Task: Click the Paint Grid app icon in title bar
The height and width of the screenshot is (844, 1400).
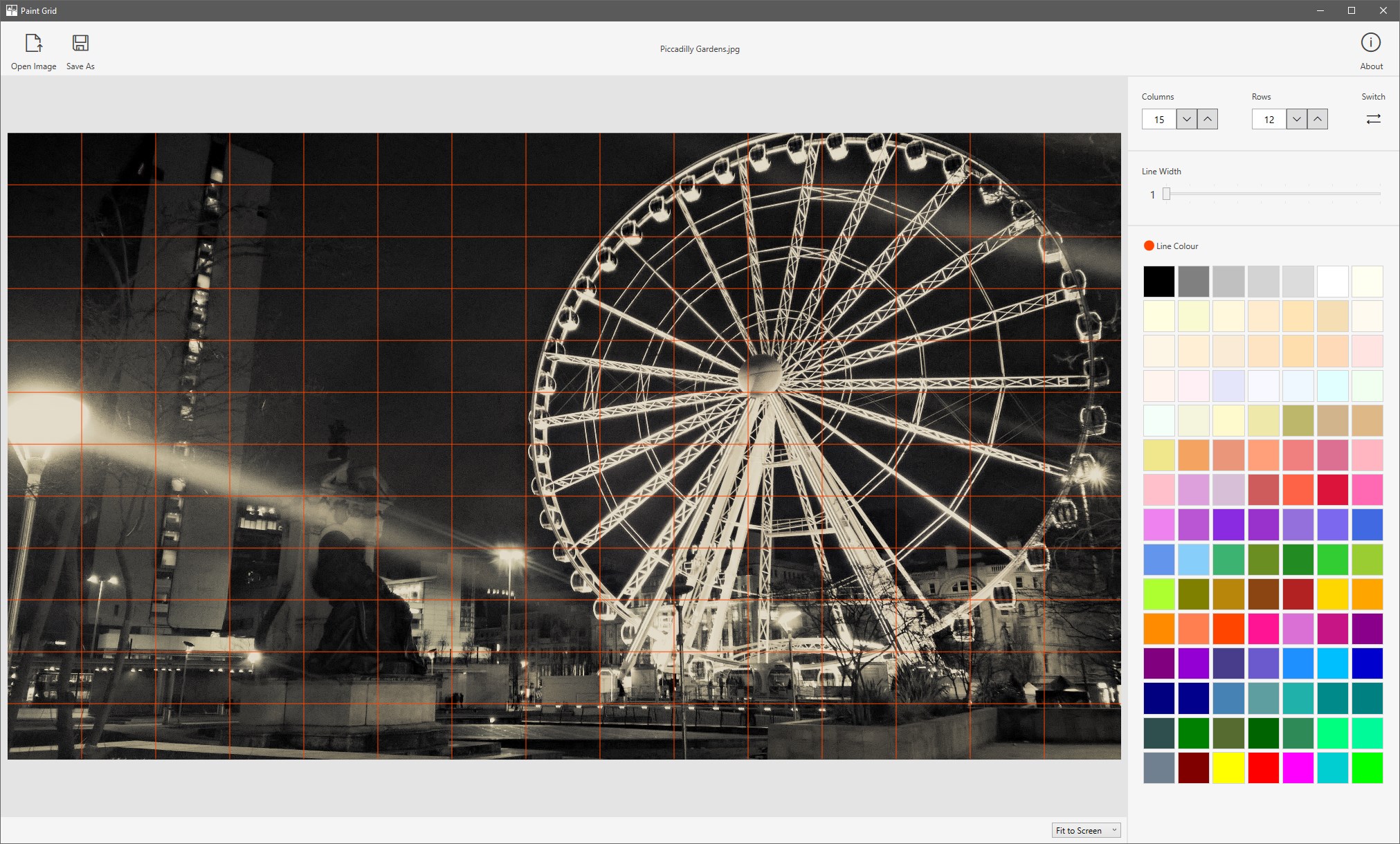Action: pyautogui.click(x=11, y=10)
